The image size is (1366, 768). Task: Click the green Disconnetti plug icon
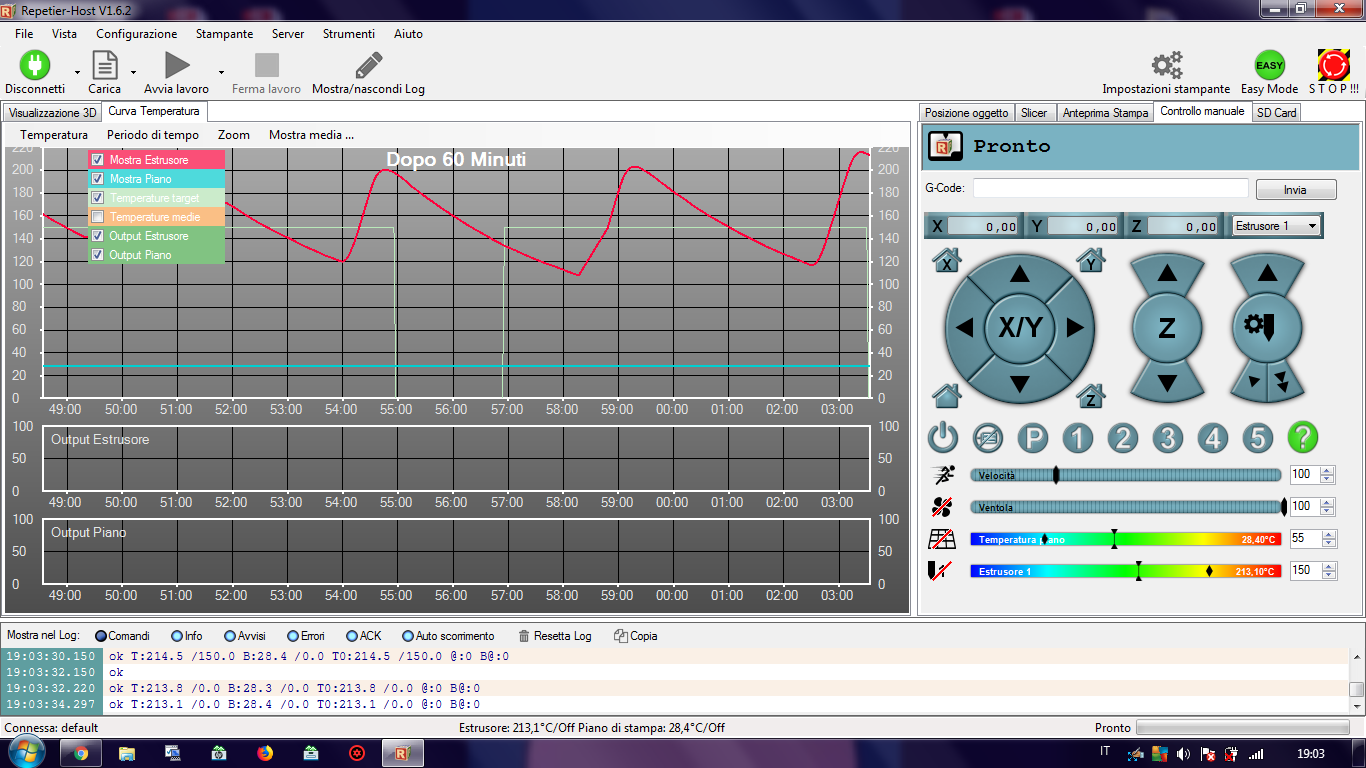[35, 66]
